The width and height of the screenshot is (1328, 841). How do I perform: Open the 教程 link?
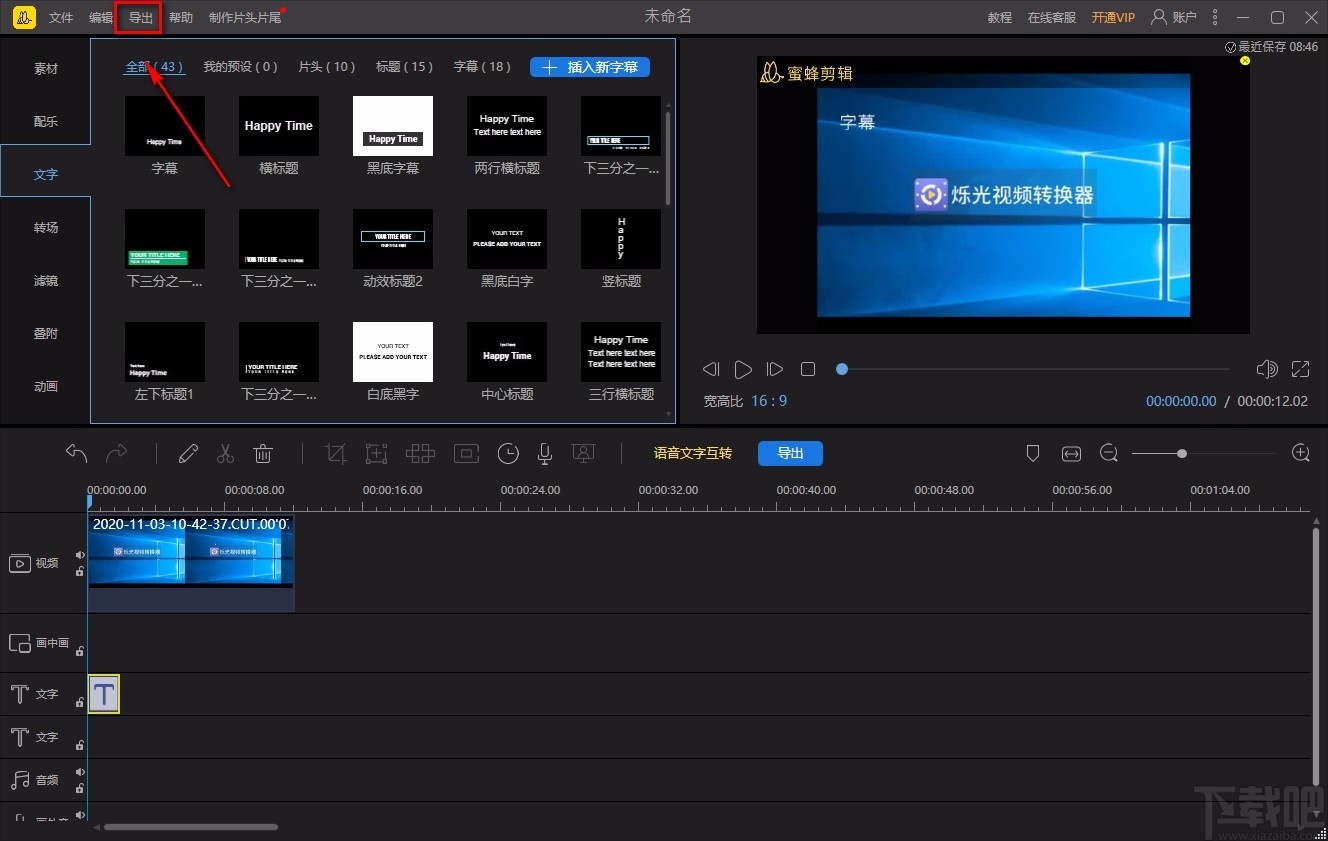click(x=1000, y=18)
